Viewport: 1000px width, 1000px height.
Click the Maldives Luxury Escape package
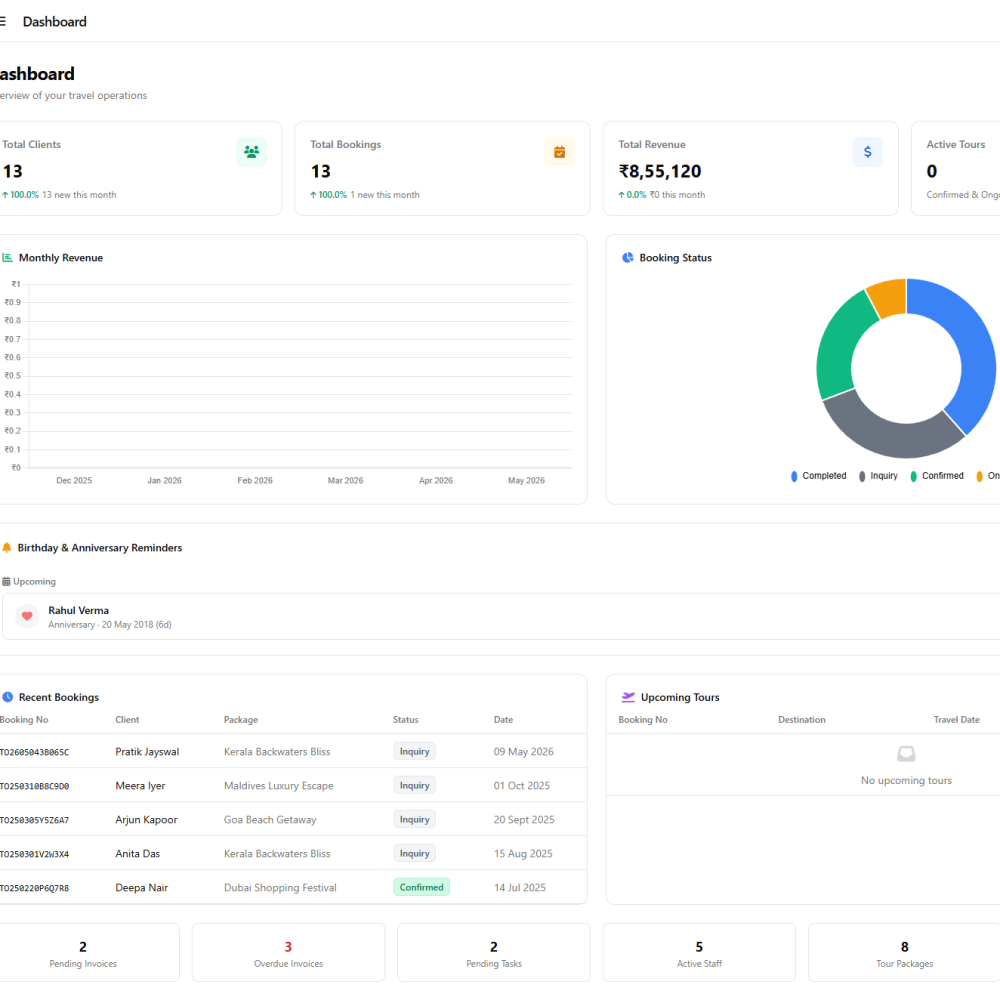click(x=279, y=786)
